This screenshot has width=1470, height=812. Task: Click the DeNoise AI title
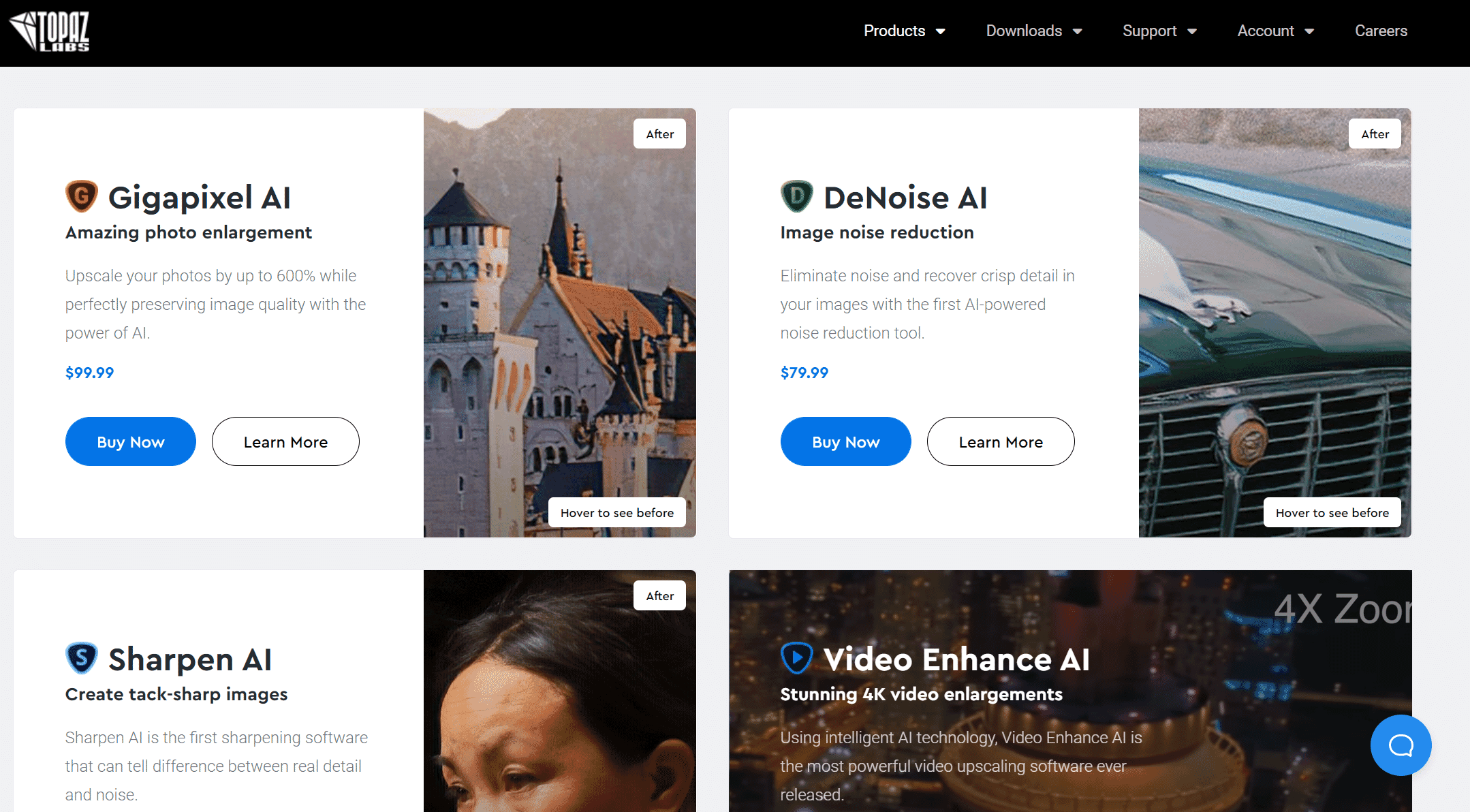point(905,198)
